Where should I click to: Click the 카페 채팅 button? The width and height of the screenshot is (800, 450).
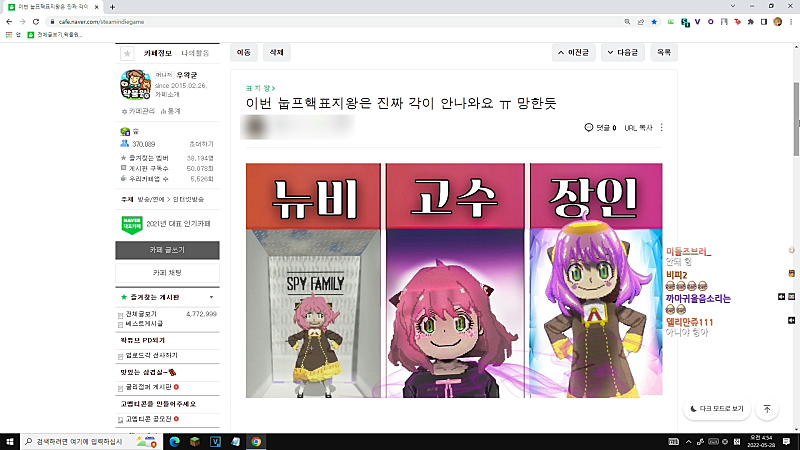click(x=167, y=273)
